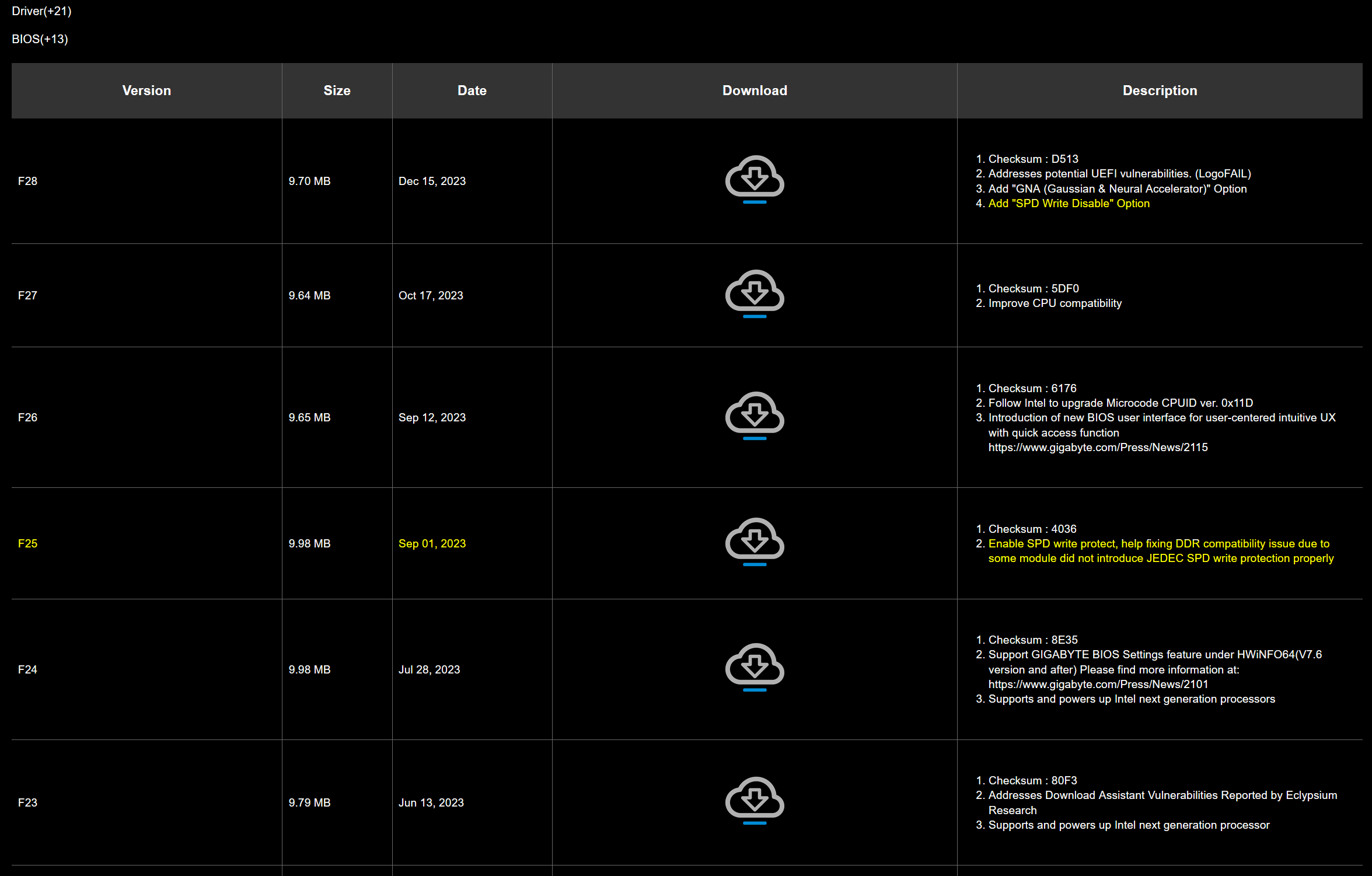Download BIOS version F28
The width and height of the screenshot is (1372, 876).
pos(754,179)
